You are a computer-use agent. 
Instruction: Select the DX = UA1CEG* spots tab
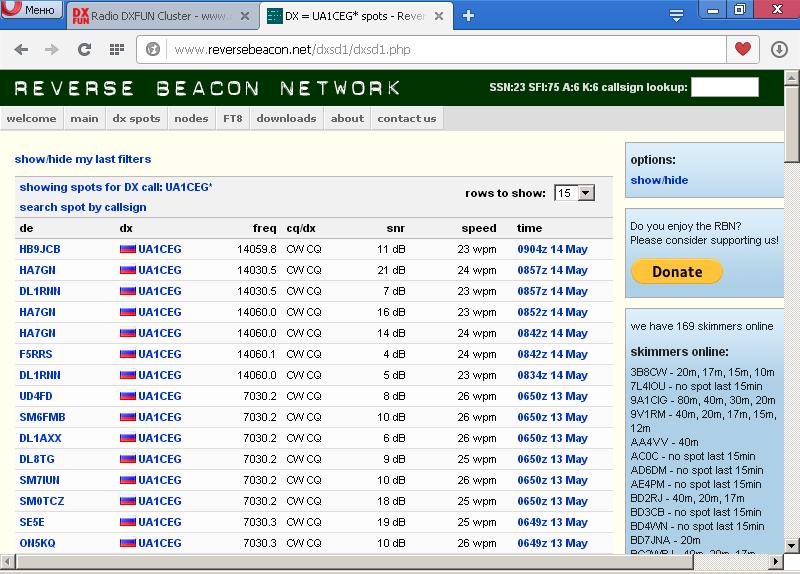[x=355, y=16]
